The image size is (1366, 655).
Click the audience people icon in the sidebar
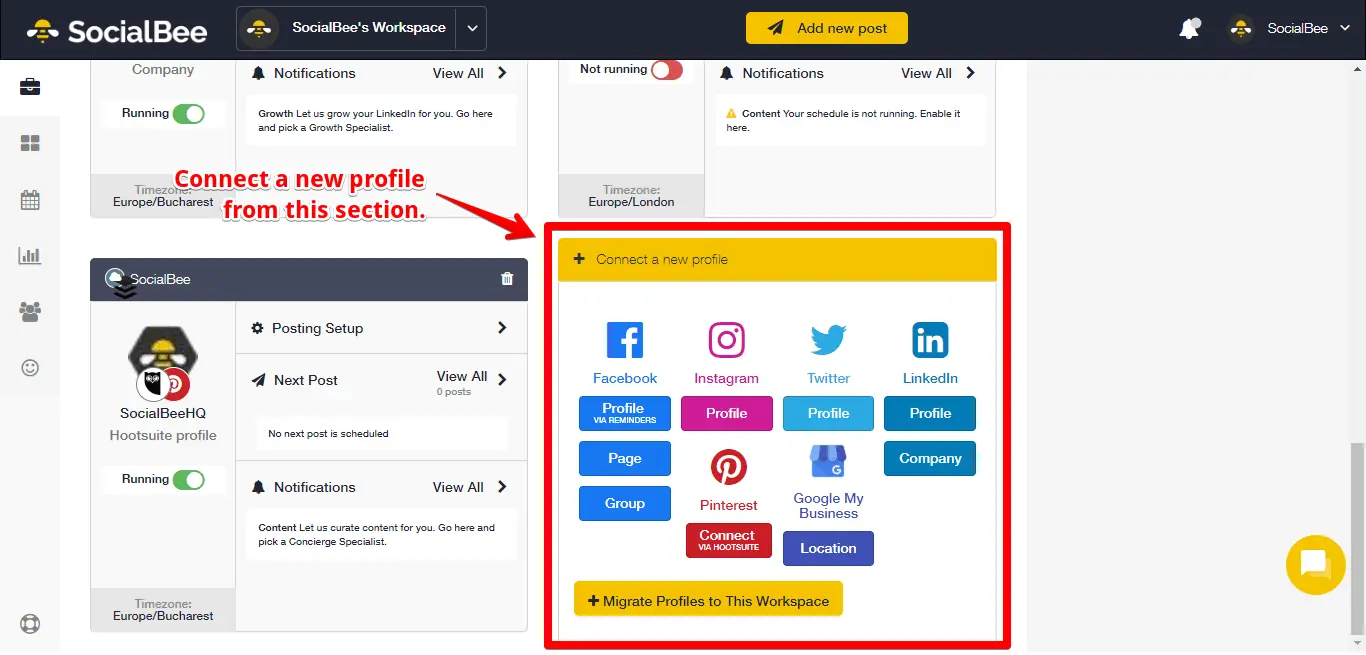(30, 312)
